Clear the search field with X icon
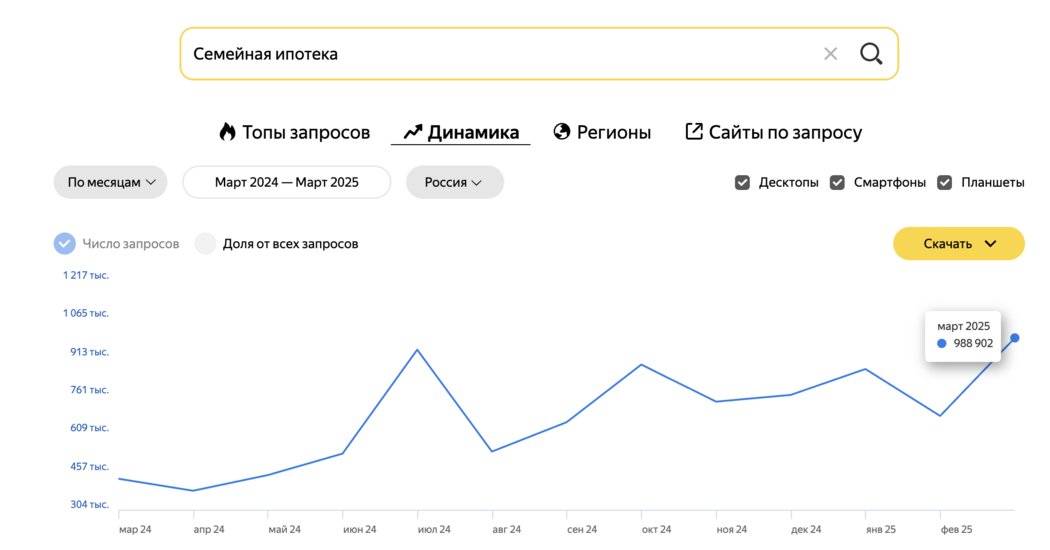 [x=830, y=54]
